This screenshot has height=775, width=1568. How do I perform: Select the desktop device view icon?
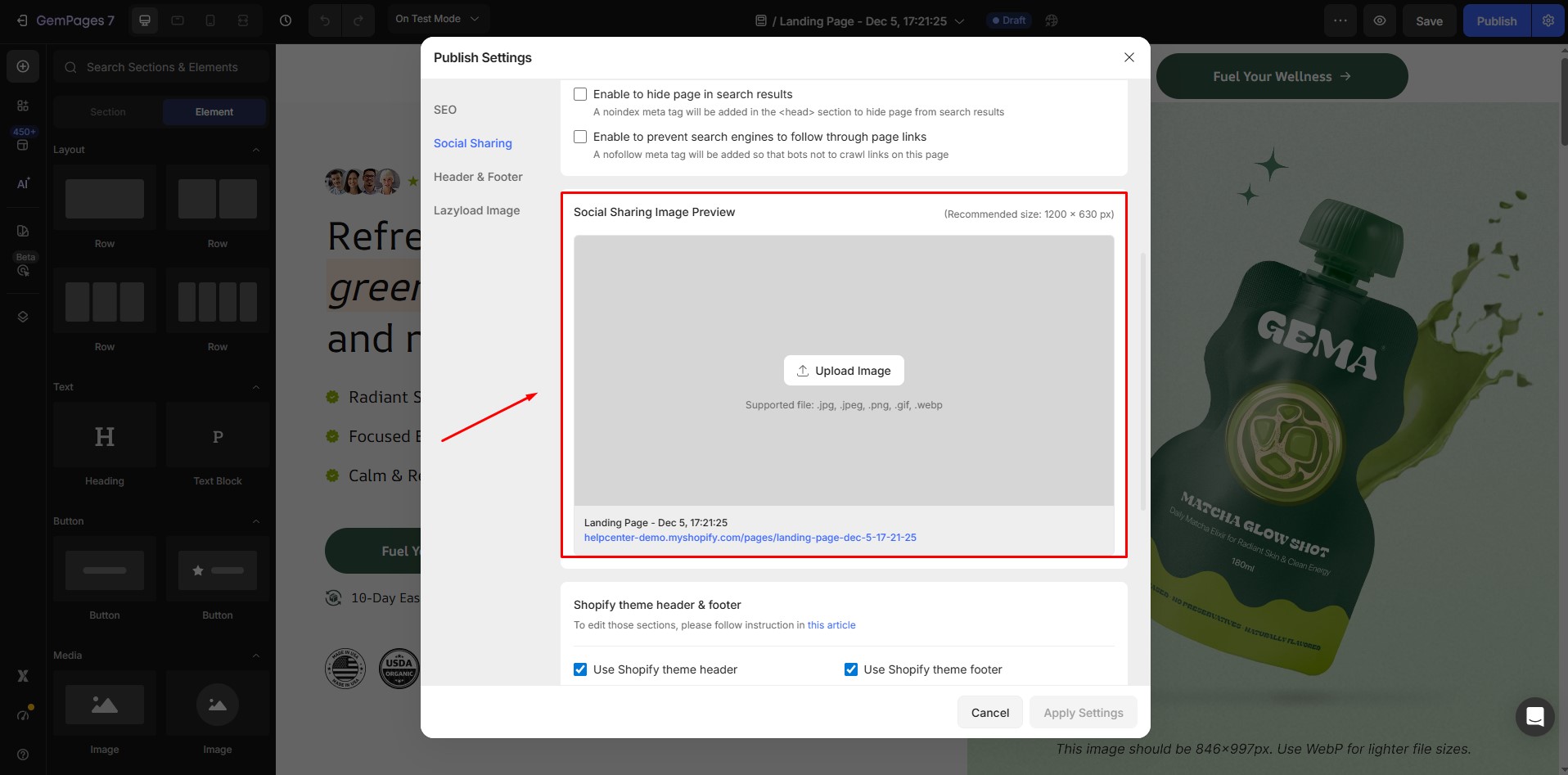(x=145, y=20)
